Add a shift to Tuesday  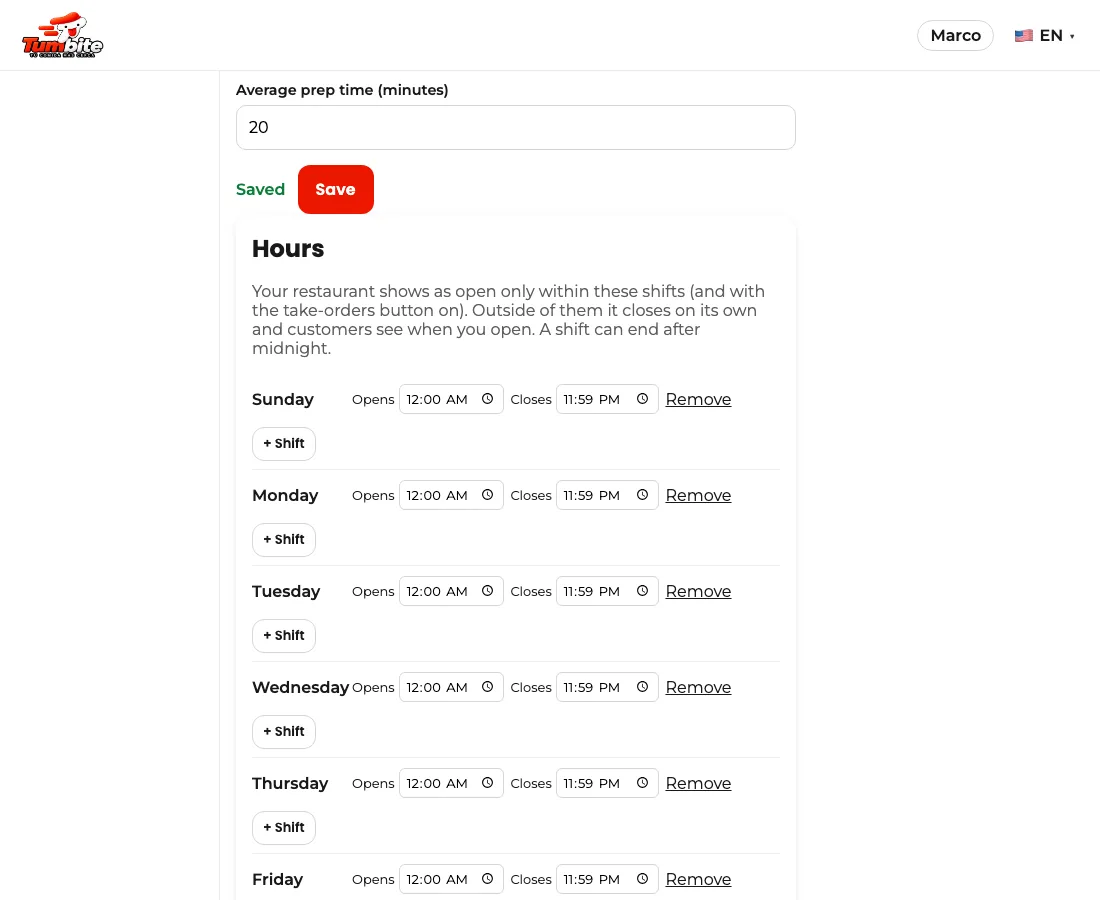(x=283, y=636)
